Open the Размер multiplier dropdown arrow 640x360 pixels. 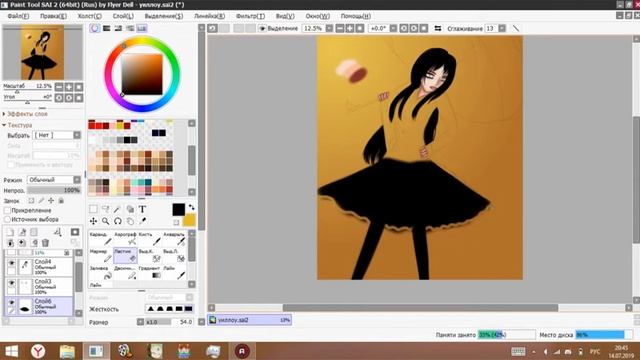[140, 322]
